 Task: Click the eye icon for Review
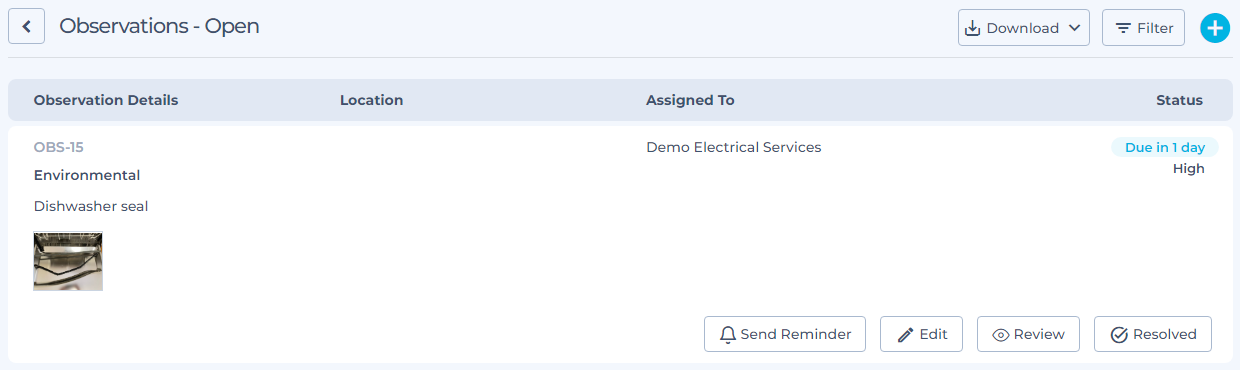(x=1000, y=335)
